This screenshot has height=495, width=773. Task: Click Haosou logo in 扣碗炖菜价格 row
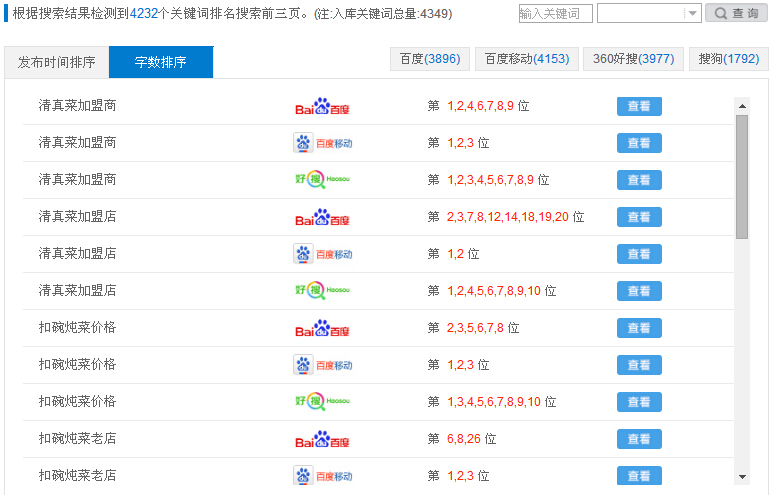pyautogui.click(x=322, y=401)
